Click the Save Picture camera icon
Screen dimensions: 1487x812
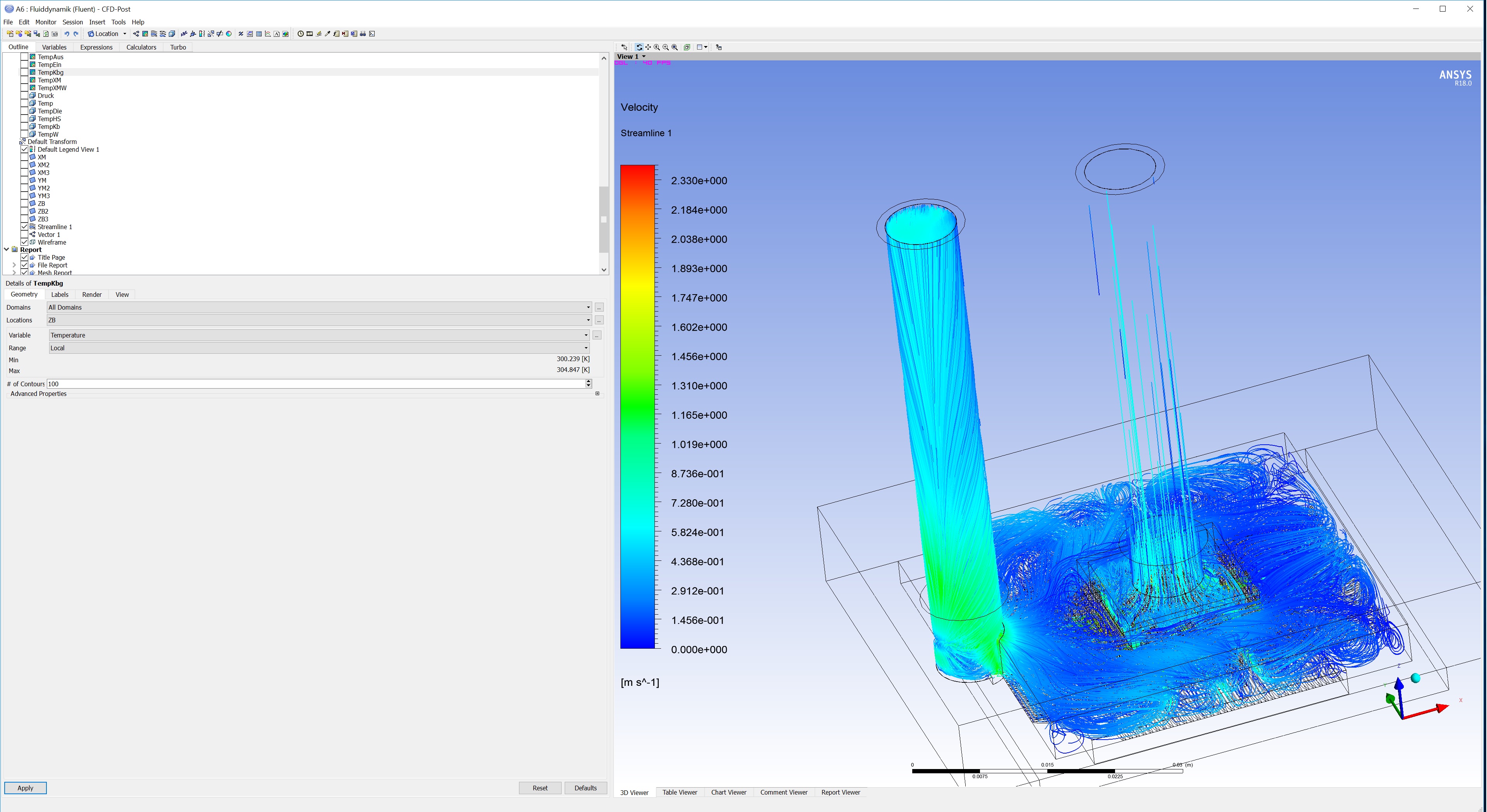click(55, 33)
